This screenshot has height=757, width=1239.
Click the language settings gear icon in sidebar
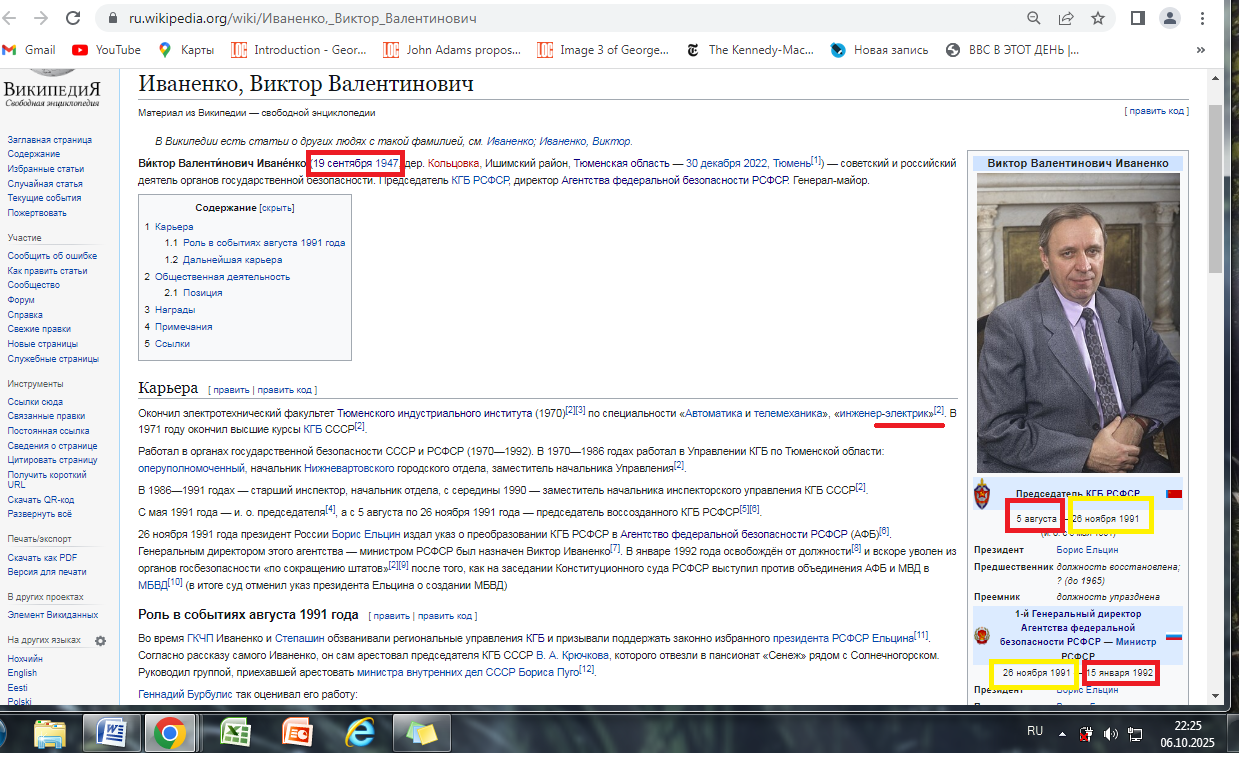coord(100,640)
